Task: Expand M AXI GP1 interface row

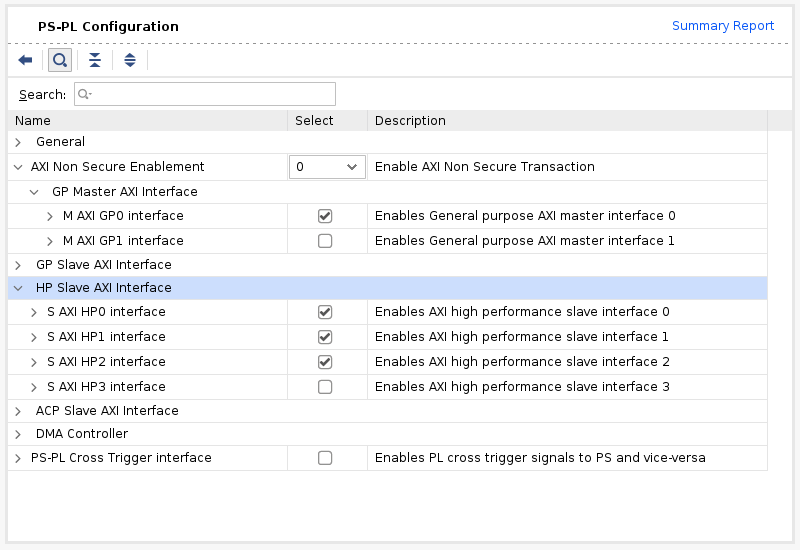Action: [x=49, y=241]
